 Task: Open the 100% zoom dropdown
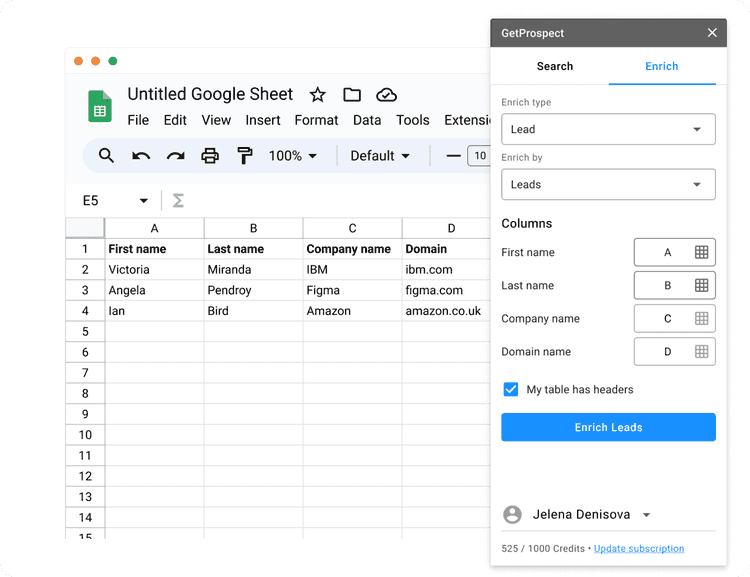point(293,156)
